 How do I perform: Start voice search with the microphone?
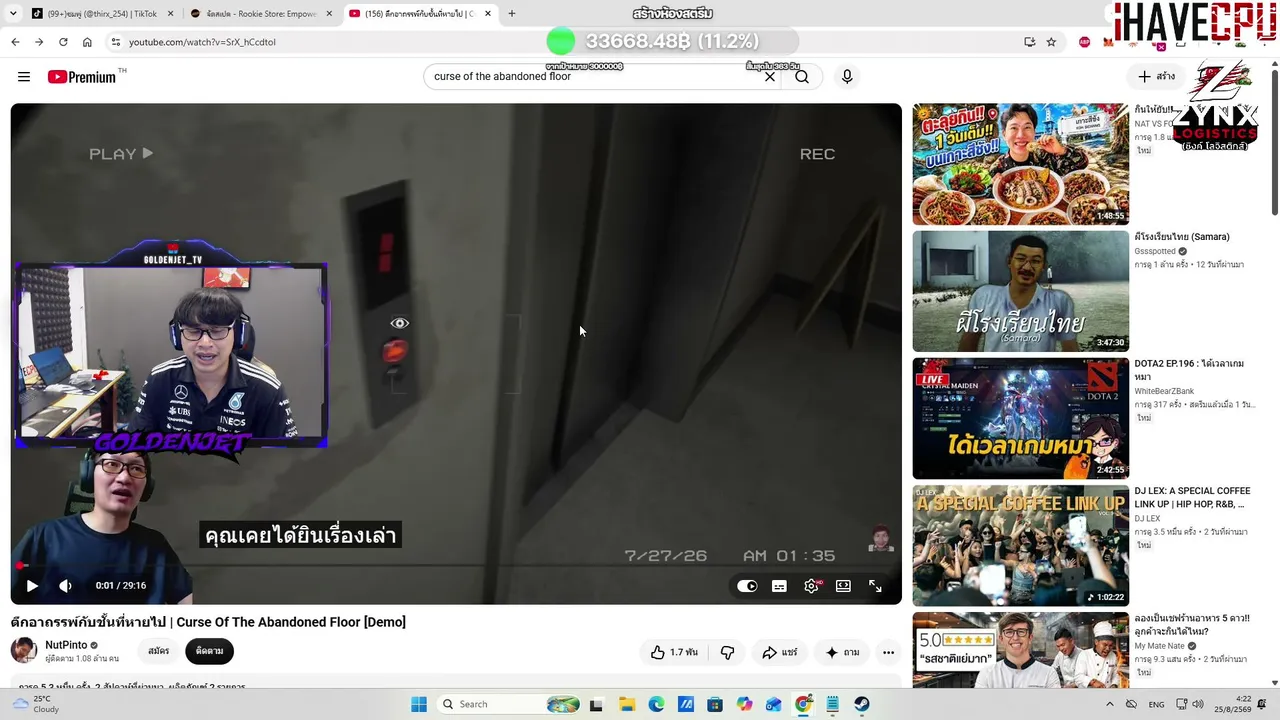847,77
